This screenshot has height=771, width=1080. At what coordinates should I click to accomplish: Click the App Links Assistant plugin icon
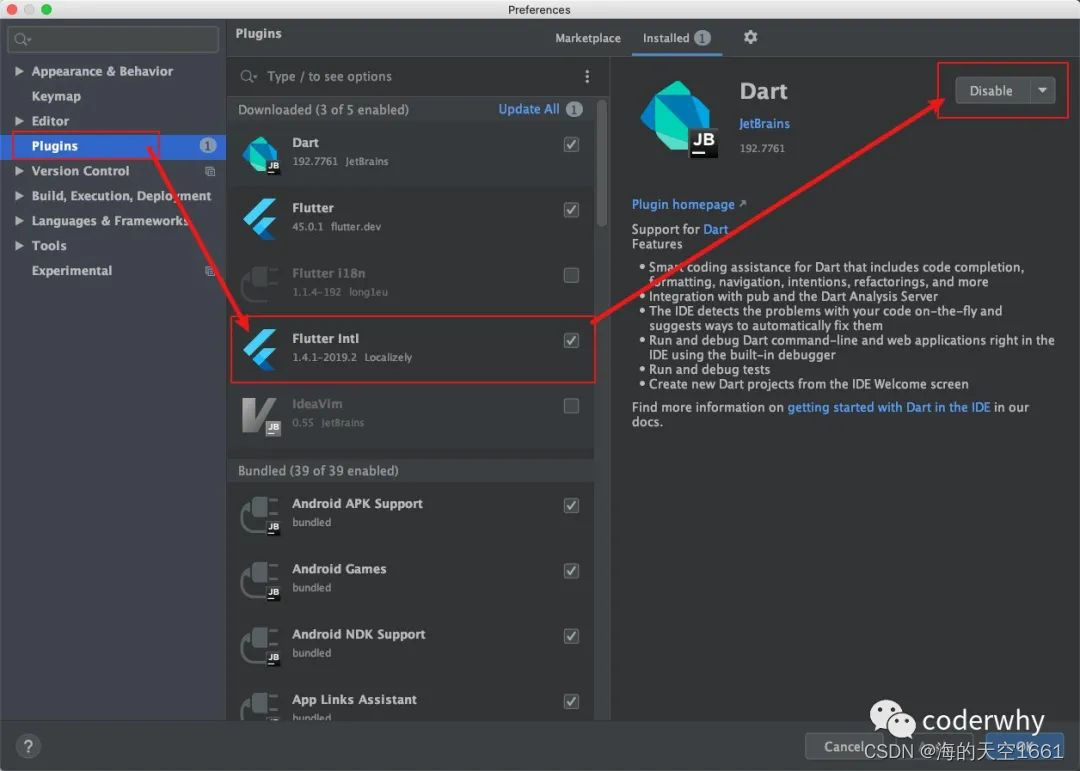pos(260,706)
